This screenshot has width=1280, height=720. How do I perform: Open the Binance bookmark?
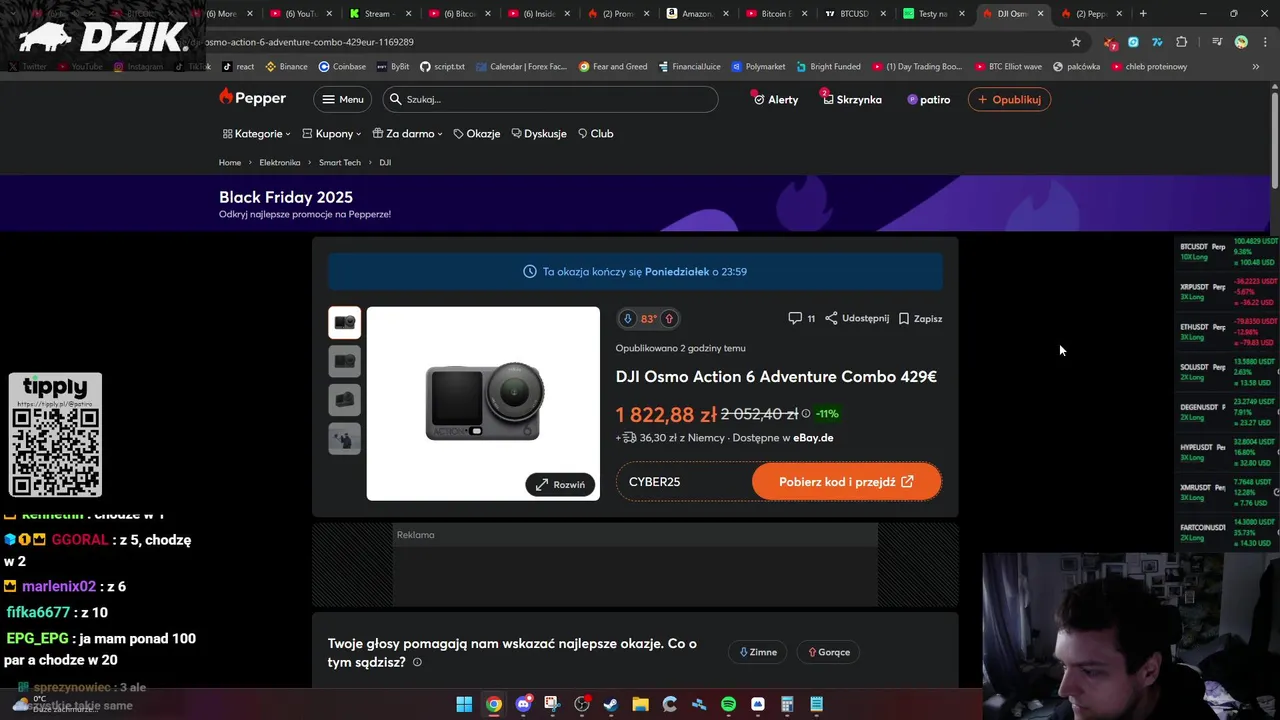[x=286, y=66]
